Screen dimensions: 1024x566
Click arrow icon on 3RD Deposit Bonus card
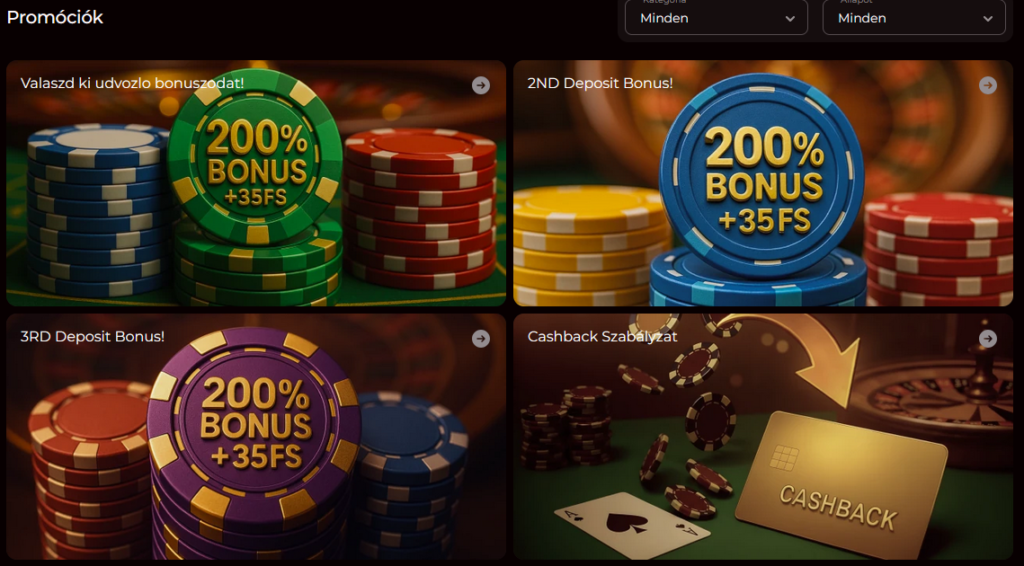tap(481, 338)
